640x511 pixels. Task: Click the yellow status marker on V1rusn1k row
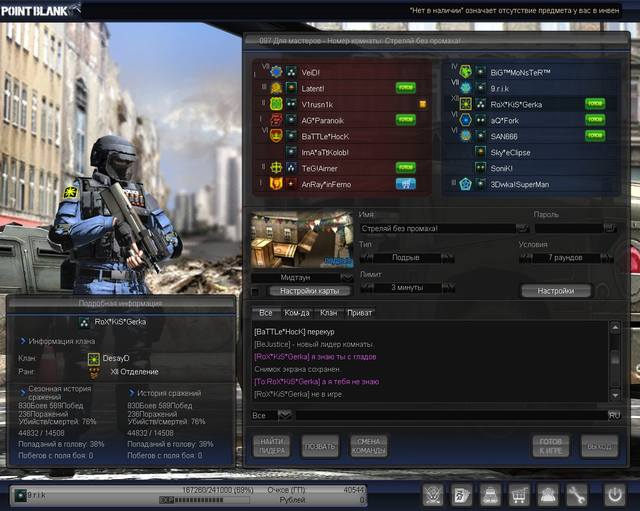(x=423, y=104)
